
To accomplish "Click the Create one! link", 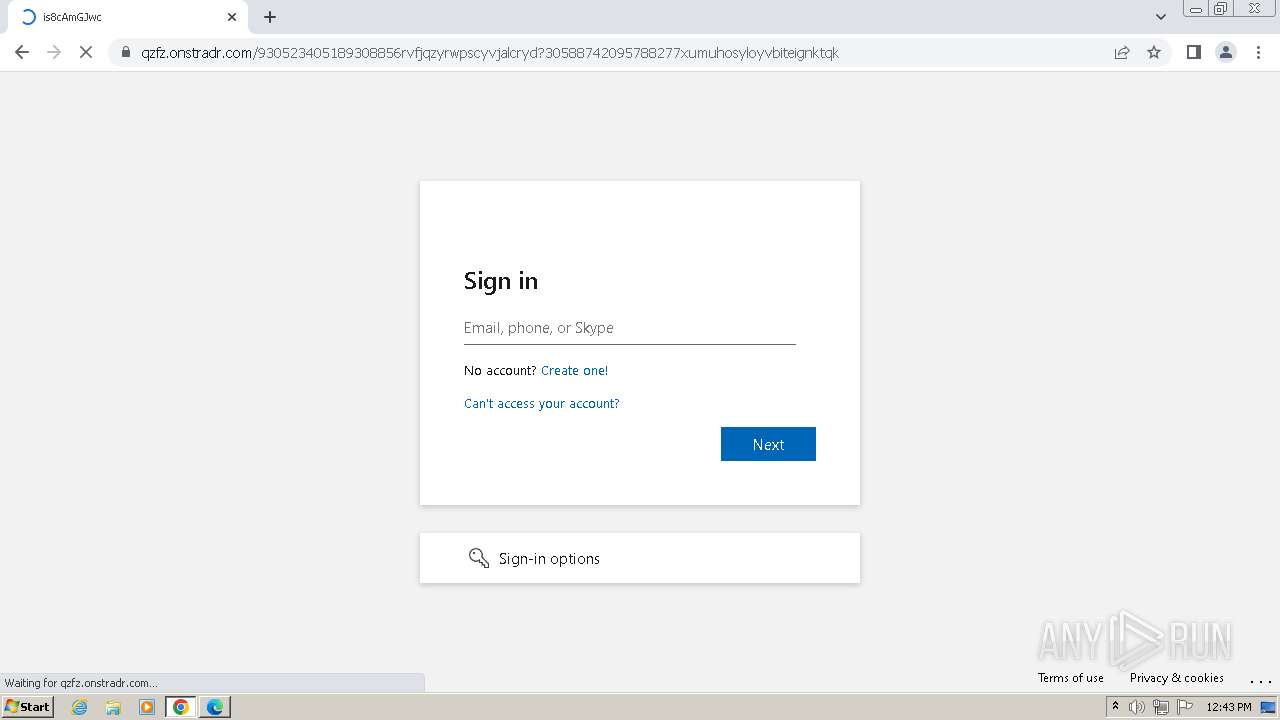I will click(574, 371).
